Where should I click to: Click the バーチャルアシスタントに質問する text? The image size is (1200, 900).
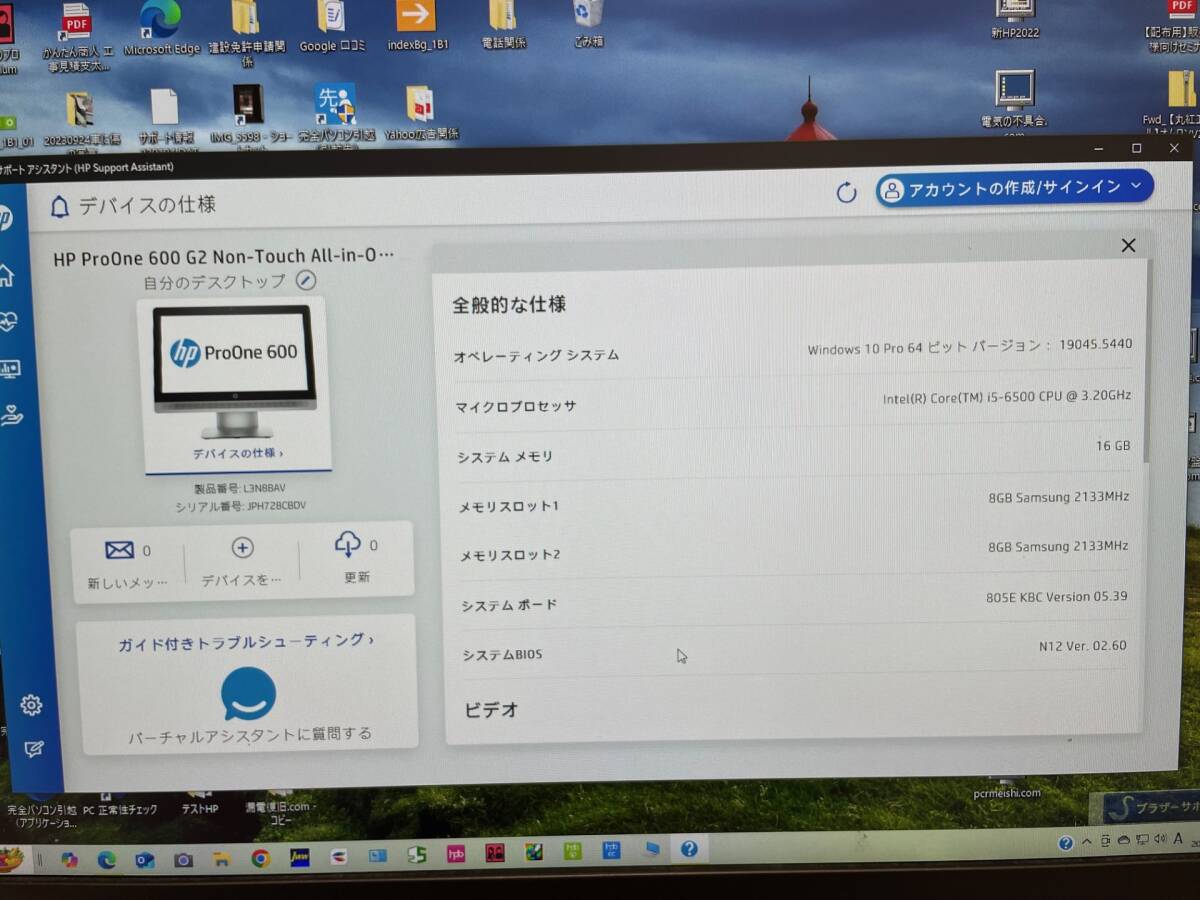249,735
